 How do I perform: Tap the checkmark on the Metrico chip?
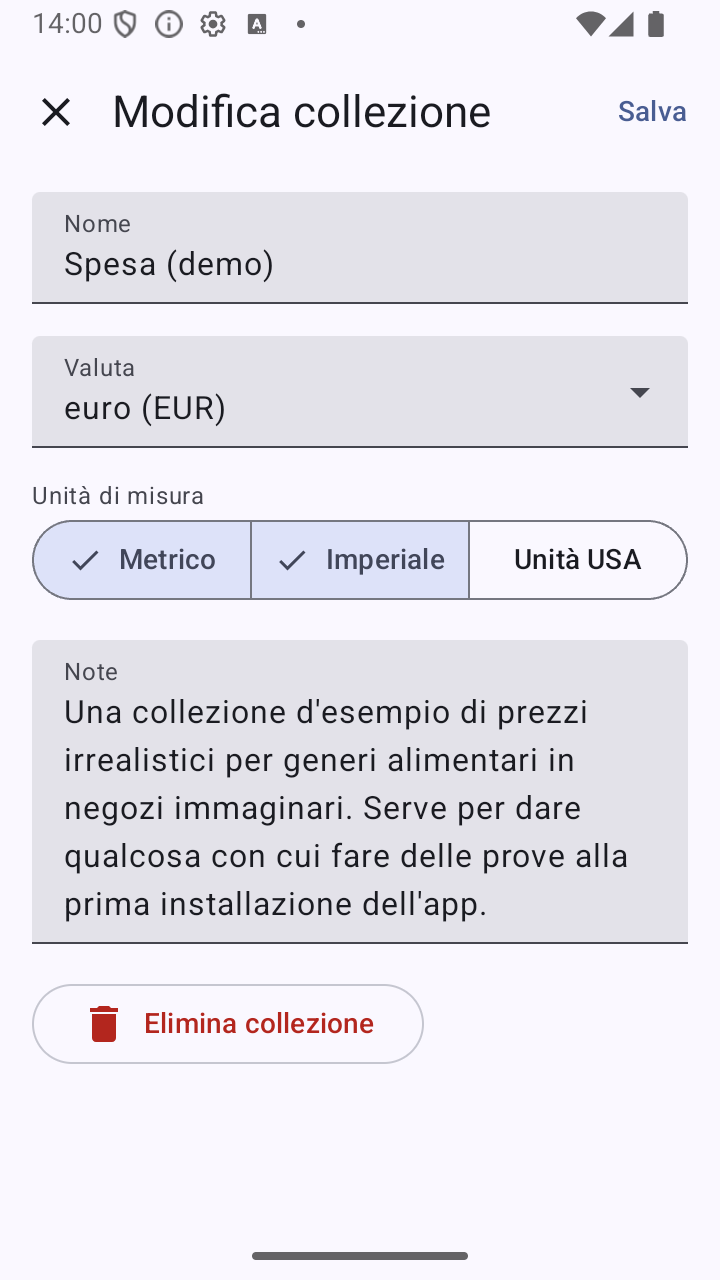85,560
